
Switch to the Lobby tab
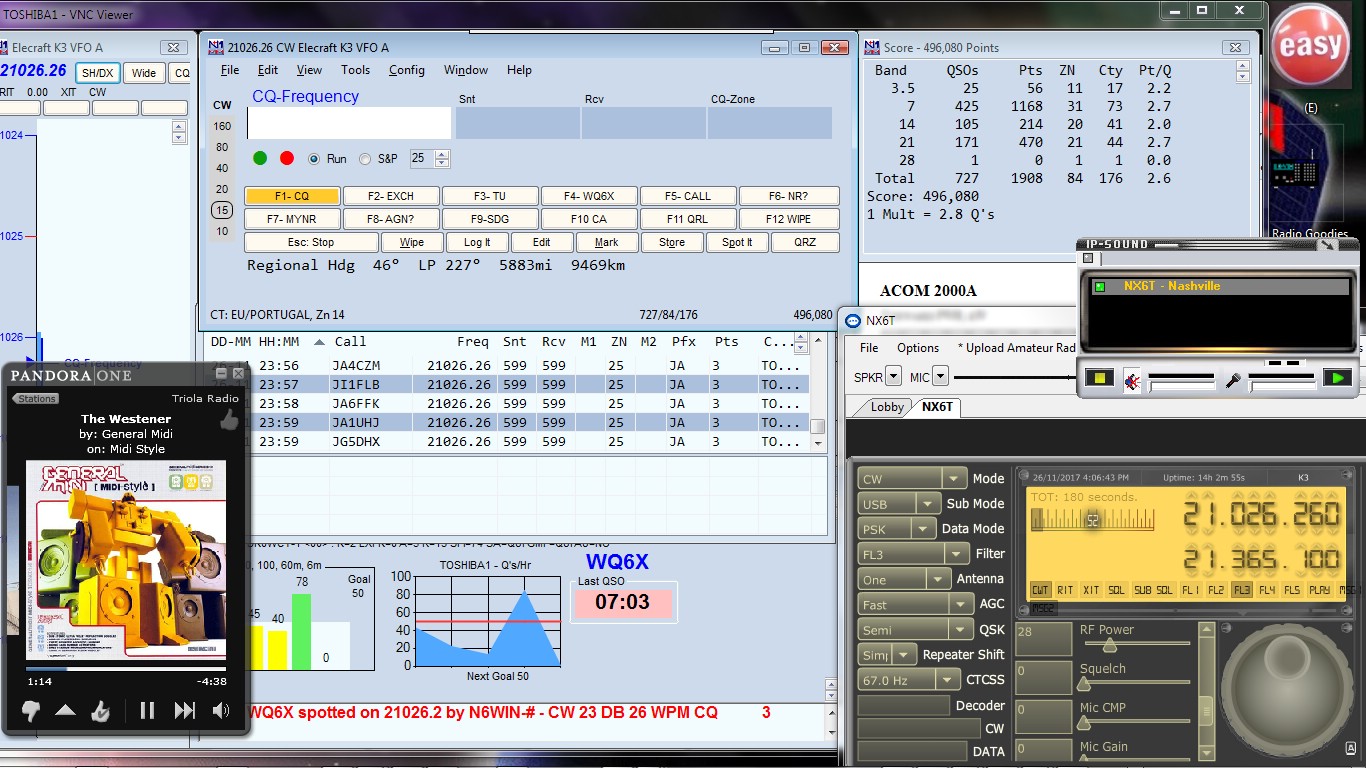tap(887, 407)
